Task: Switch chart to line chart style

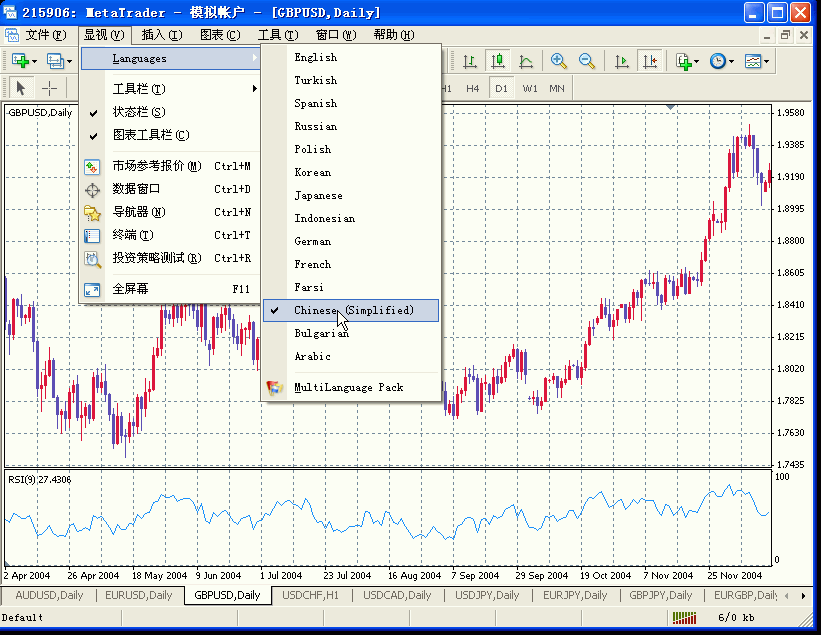Action: [526, 61]
